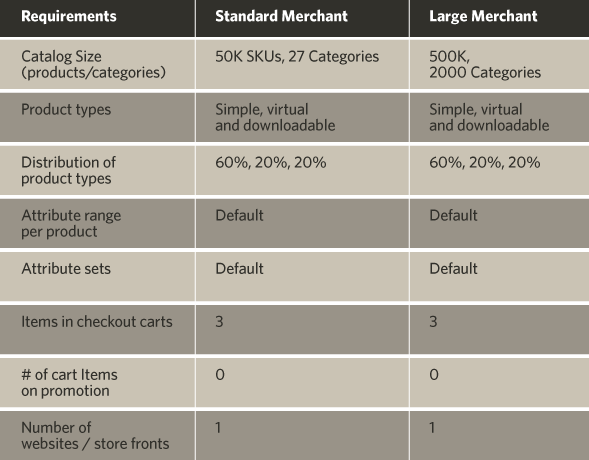Click Standard Merchant's Simple, virtual and downloadable cell
589x460 pixels.
275,117
